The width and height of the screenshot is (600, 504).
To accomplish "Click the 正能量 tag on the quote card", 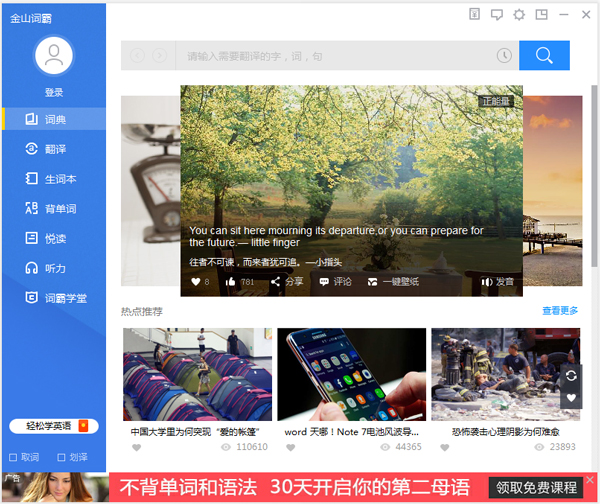I will (496, 101).
